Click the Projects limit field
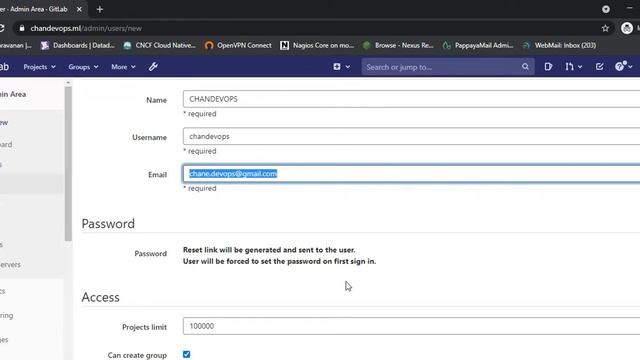This screenshot has height=360, width=640. pyautogui.click(x=411, y=326)
